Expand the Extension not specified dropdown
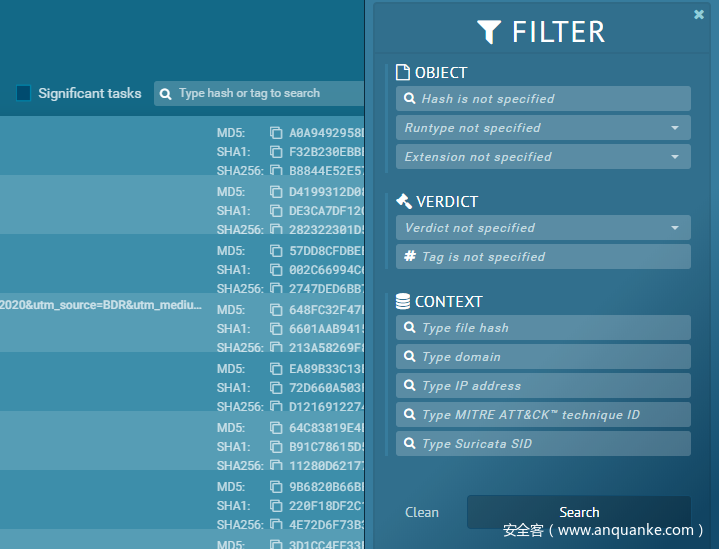 543,157
